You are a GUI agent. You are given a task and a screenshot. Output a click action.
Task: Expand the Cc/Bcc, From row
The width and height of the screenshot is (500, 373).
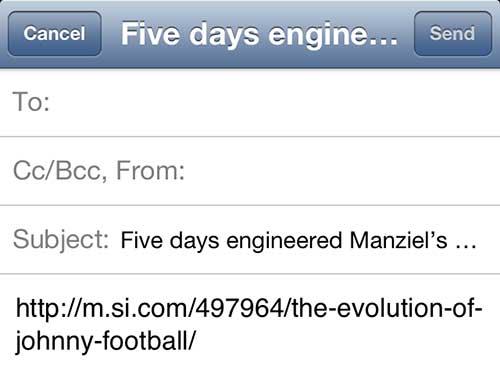250,171
